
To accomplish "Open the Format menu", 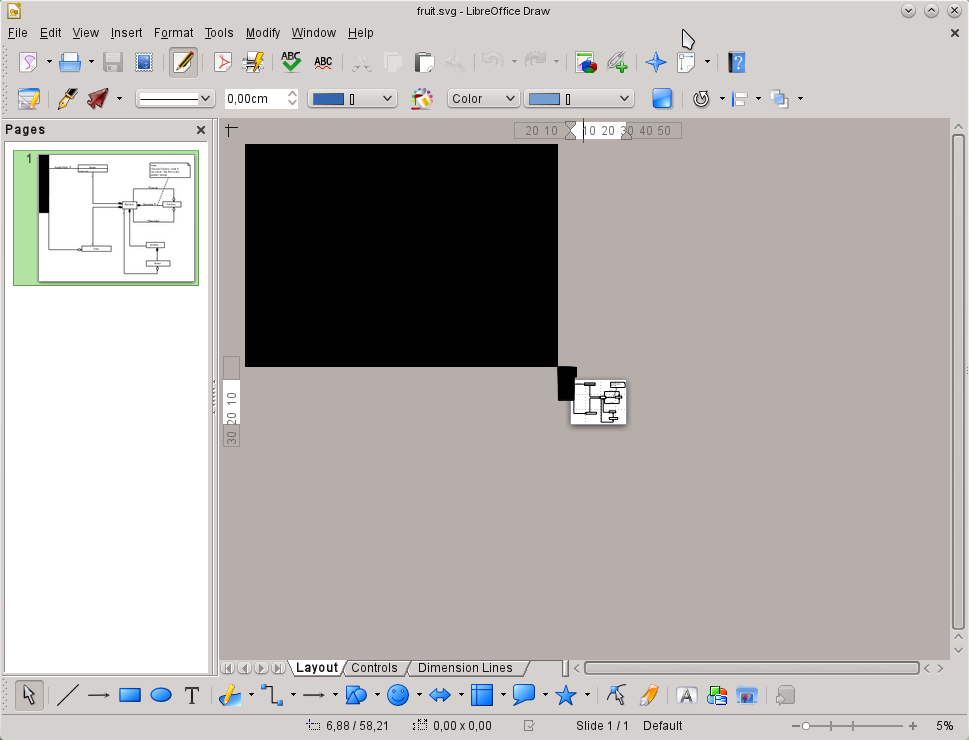I will 174,33.
